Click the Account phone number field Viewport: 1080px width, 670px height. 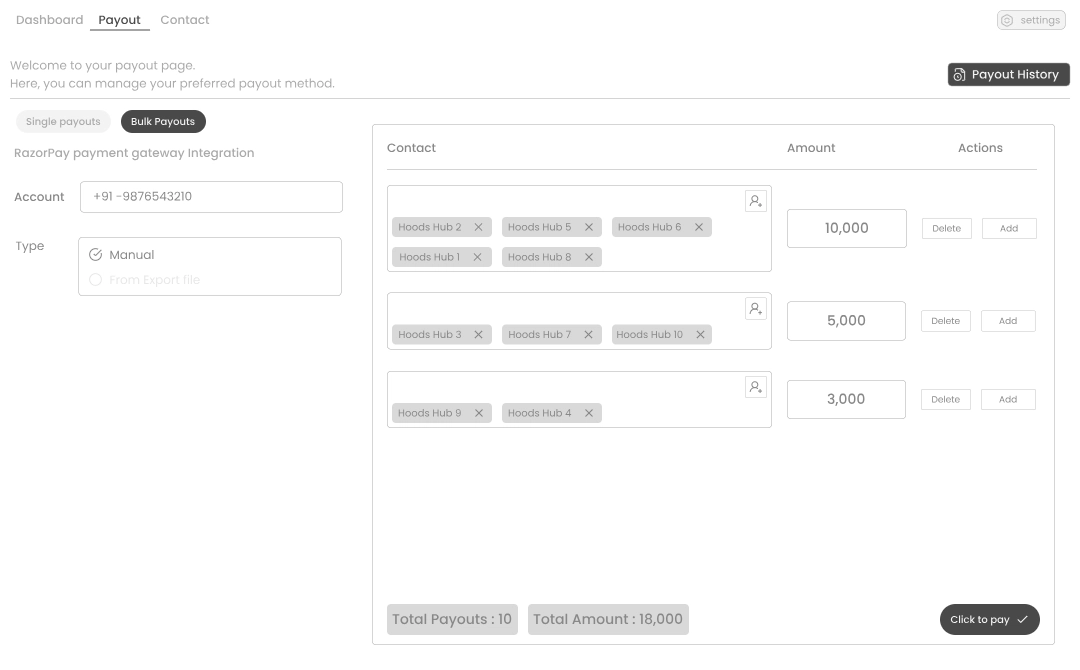211,197
